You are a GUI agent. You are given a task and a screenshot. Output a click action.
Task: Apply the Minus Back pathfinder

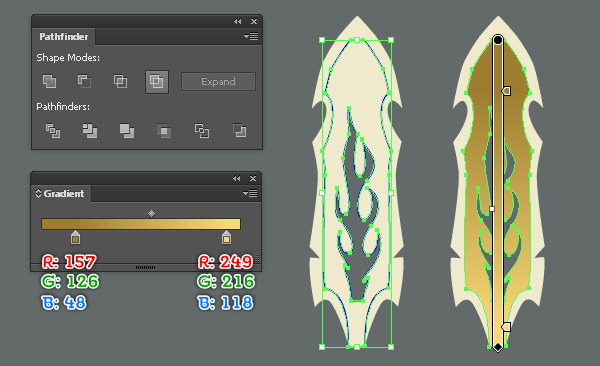(x=240, y=131)
